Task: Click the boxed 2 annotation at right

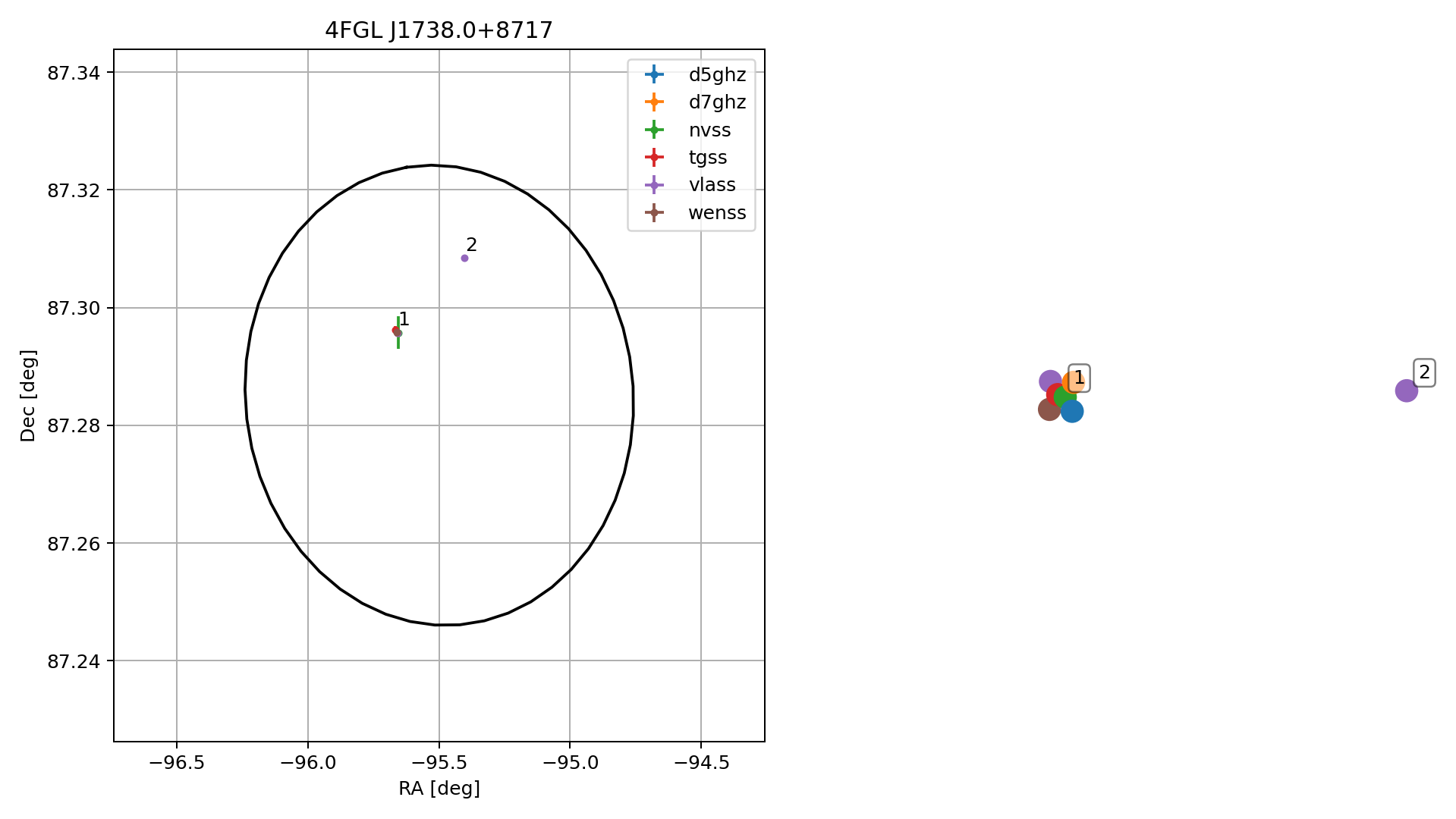Action: [1424, 372]
